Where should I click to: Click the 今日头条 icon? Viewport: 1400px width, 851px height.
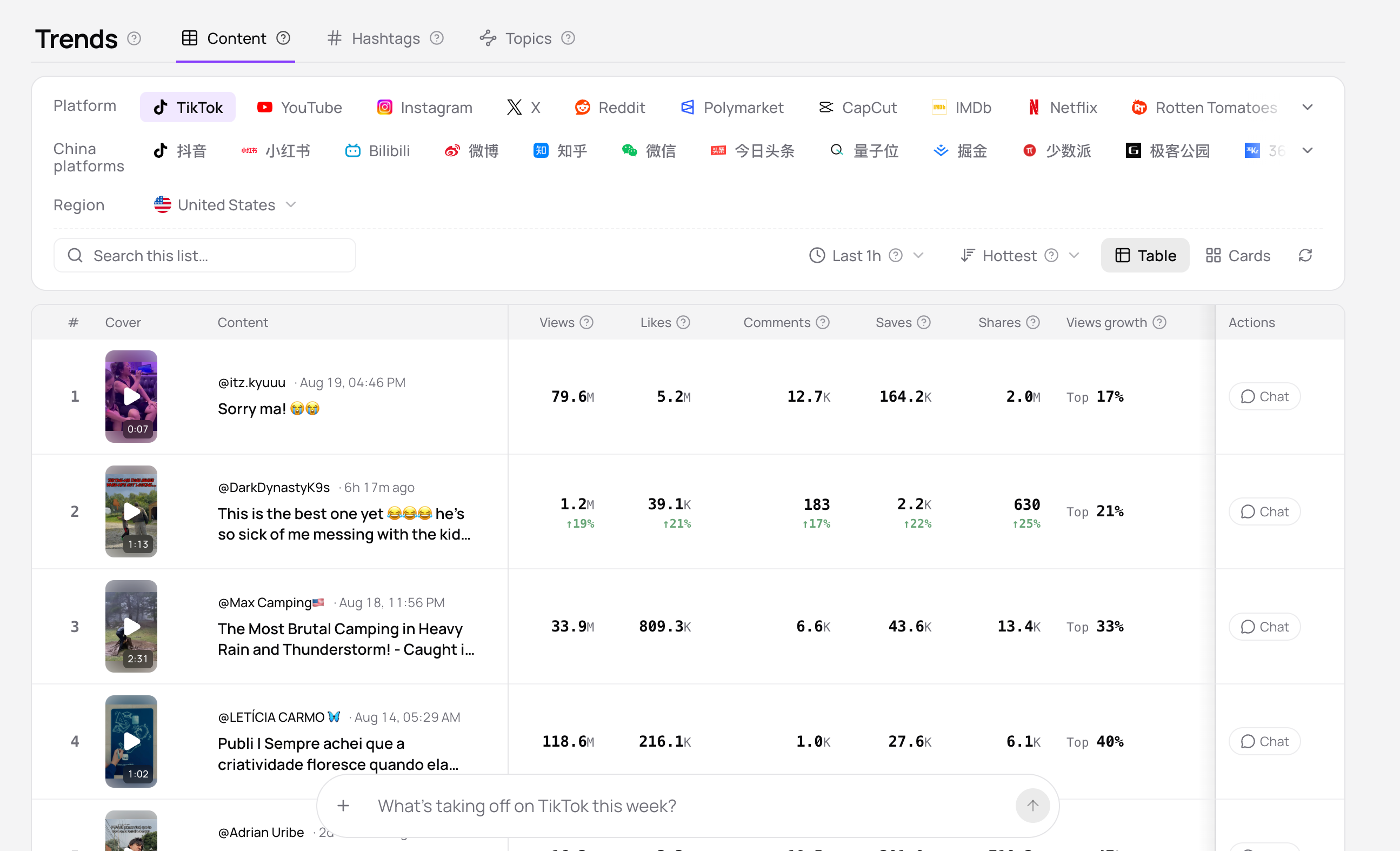718,151
